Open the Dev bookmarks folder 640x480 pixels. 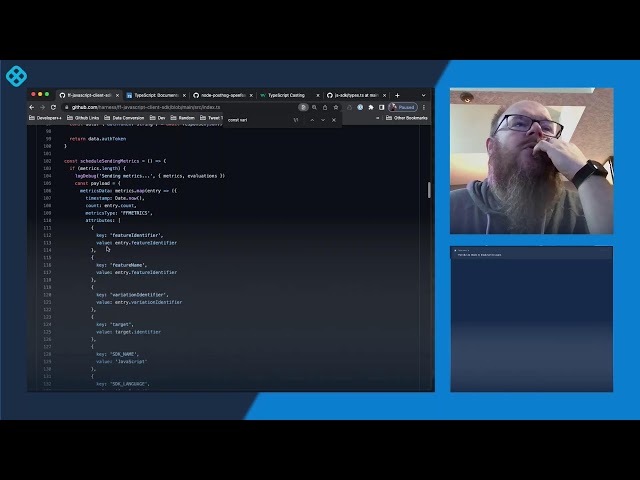[x=158, y=118]
